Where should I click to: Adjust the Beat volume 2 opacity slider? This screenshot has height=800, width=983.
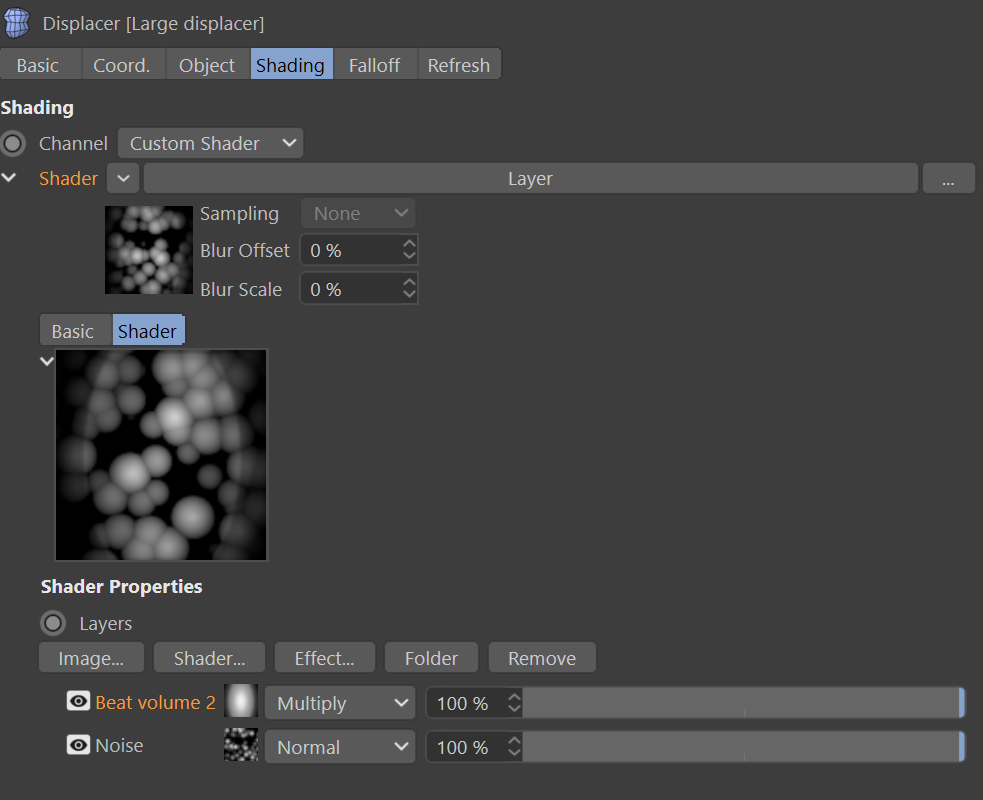(x=742, y=703)
